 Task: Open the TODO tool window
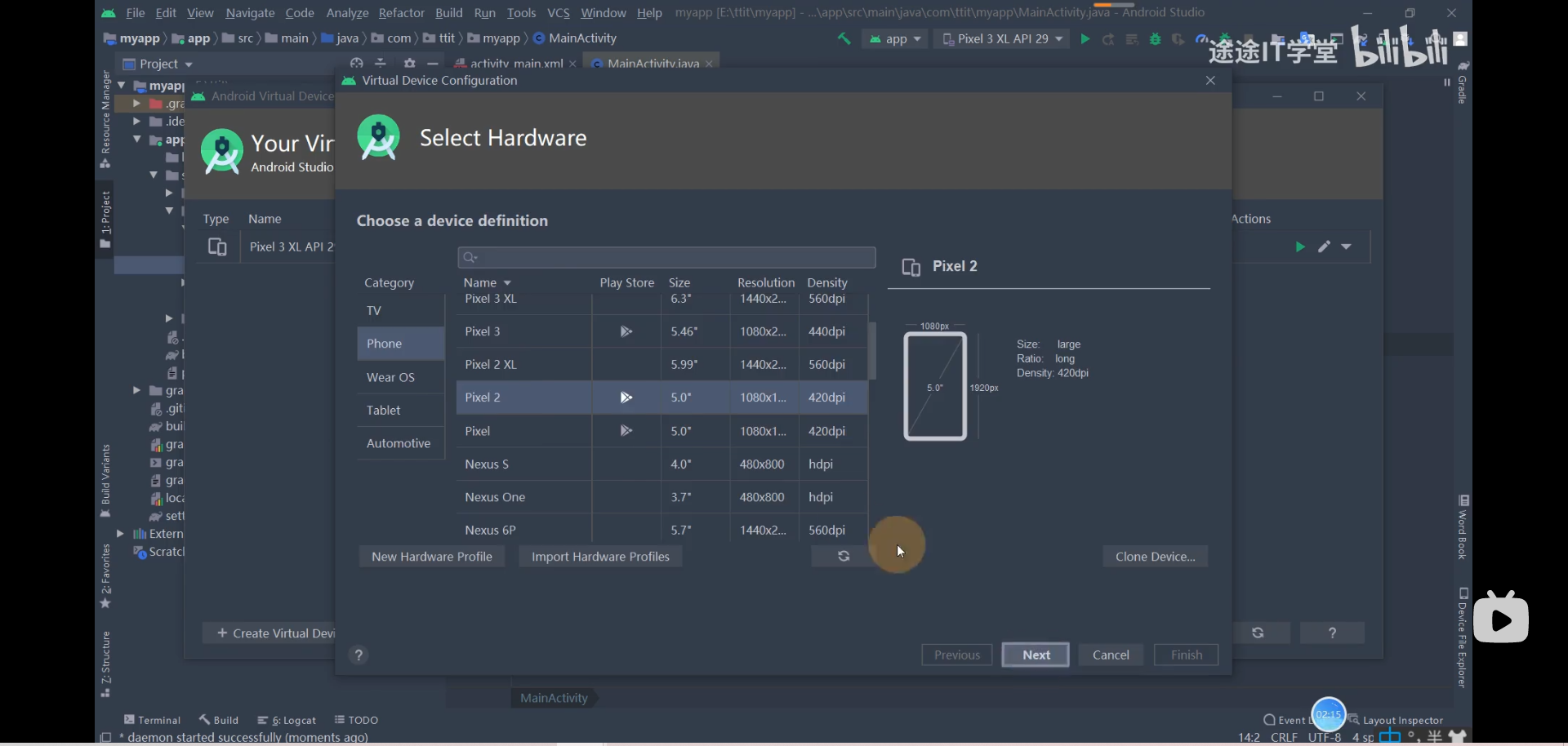(356, 720)
